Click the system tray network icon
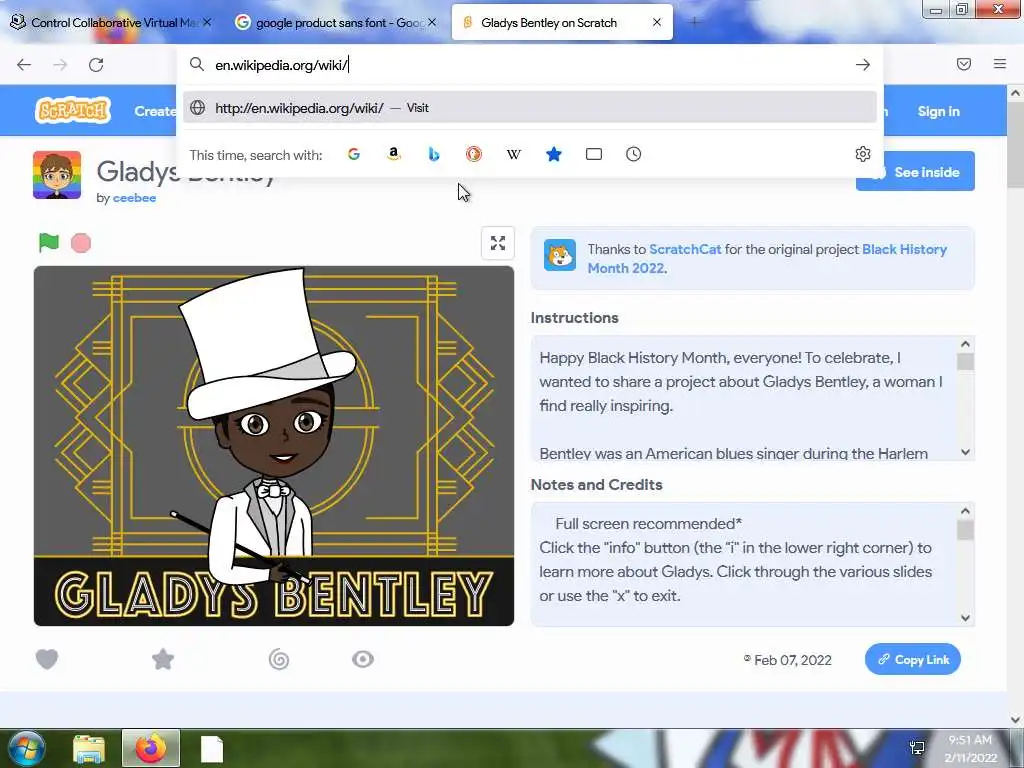This screenshot has height=768, width=1024. [918, 748]
